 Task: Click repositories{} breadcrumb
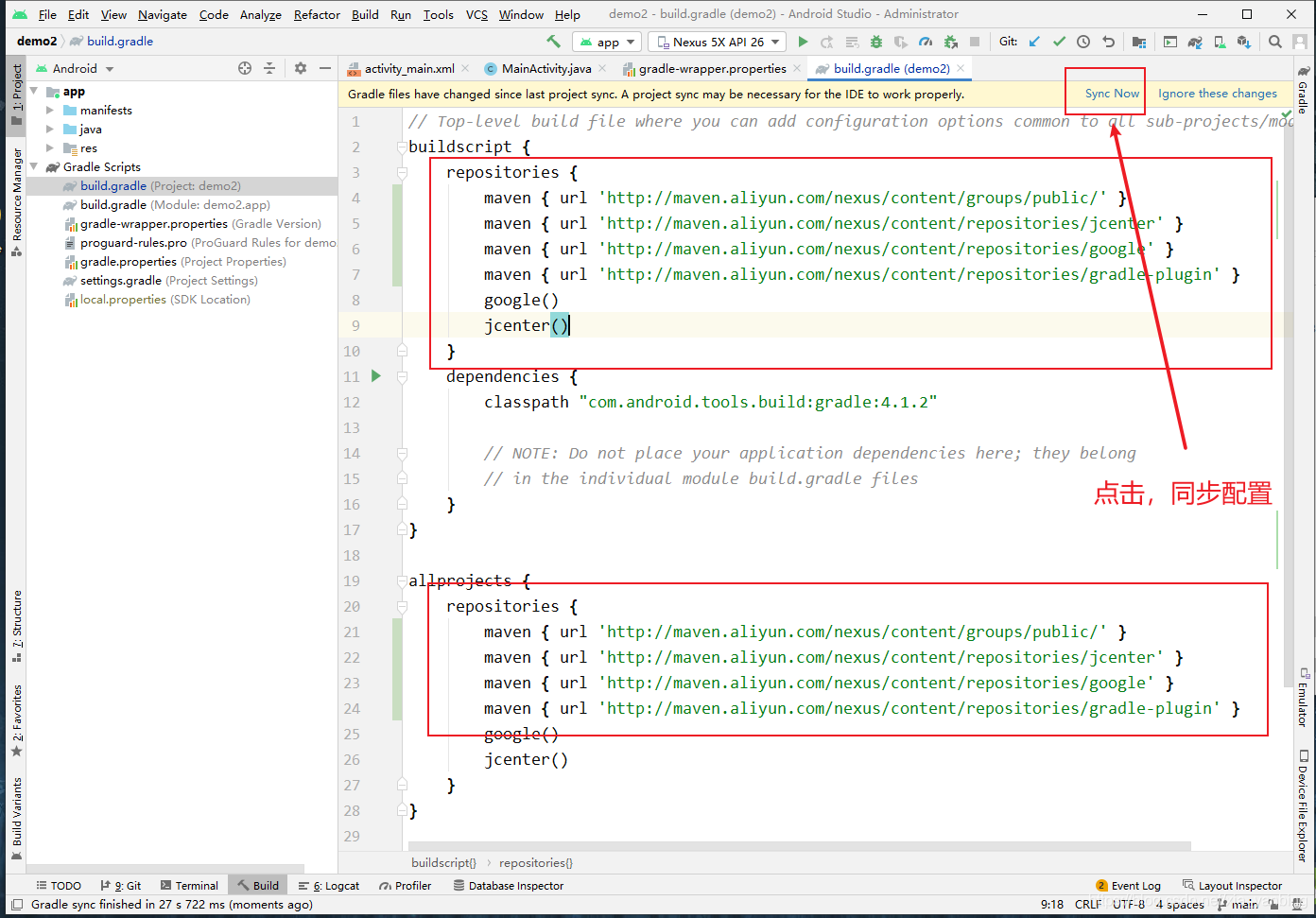click(x=535, y=862)
